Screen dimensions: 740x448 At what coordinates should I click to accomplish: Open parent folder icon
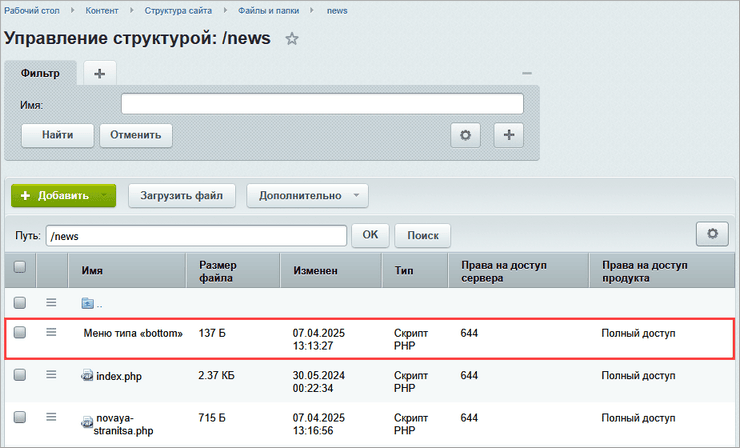tap(87, 303)
